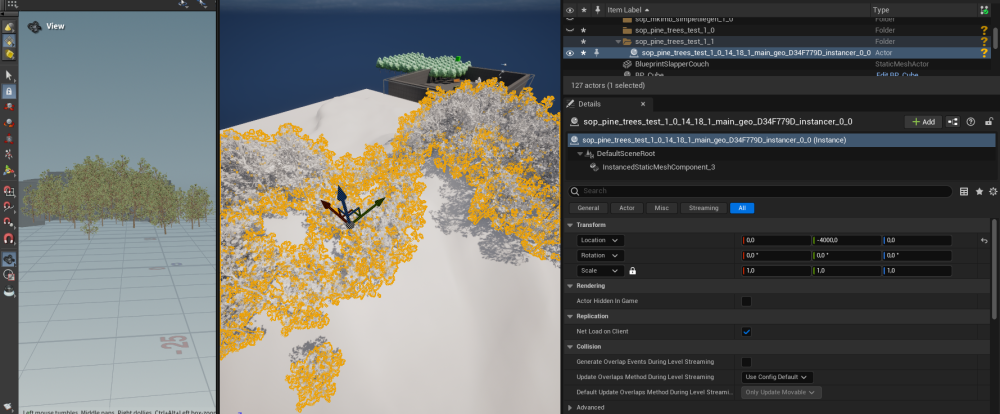Select the All filter tab
1000x414 pixels.
[742, 208]
